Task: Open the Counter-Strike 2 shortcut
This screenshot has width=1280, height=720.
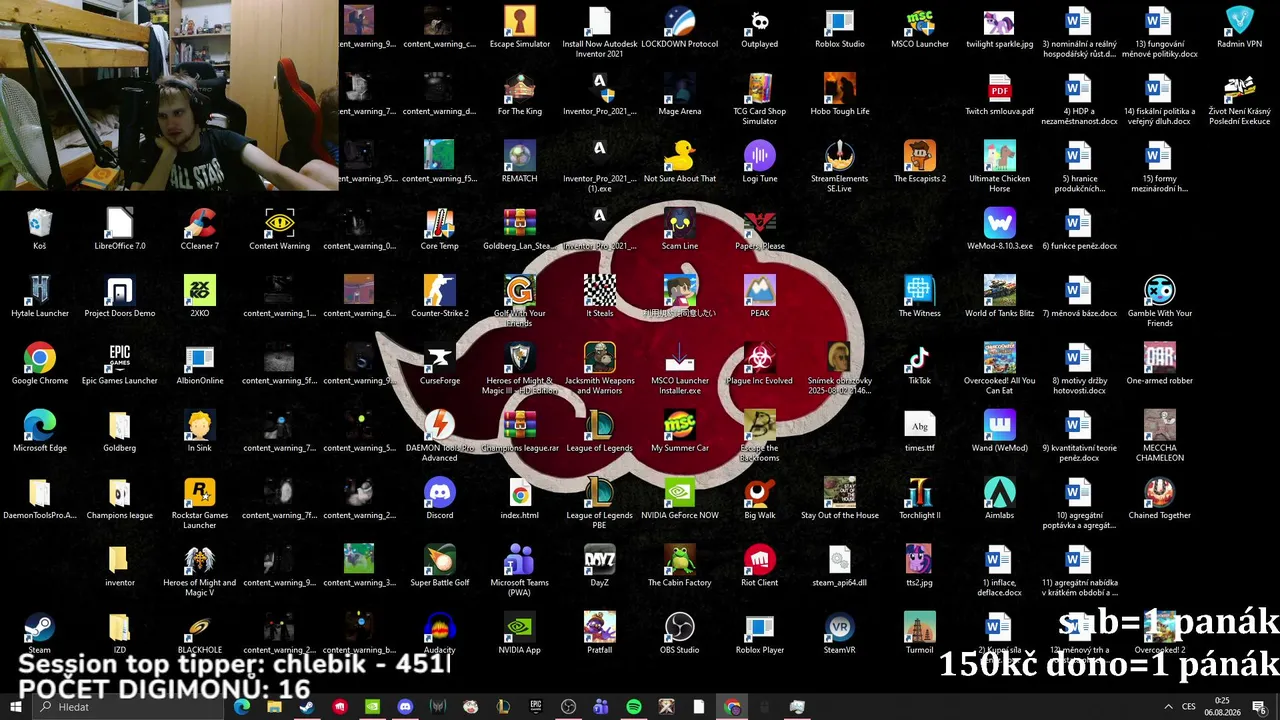Action: [x=439, y=297]
